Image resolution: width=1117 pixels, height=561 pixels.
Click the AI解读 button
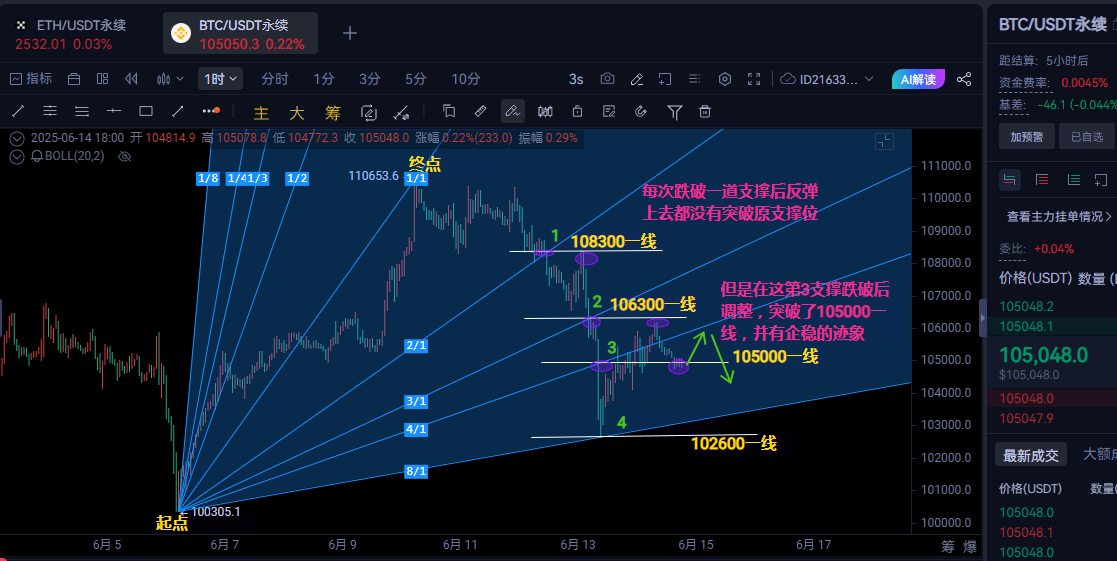coord(918,79)
